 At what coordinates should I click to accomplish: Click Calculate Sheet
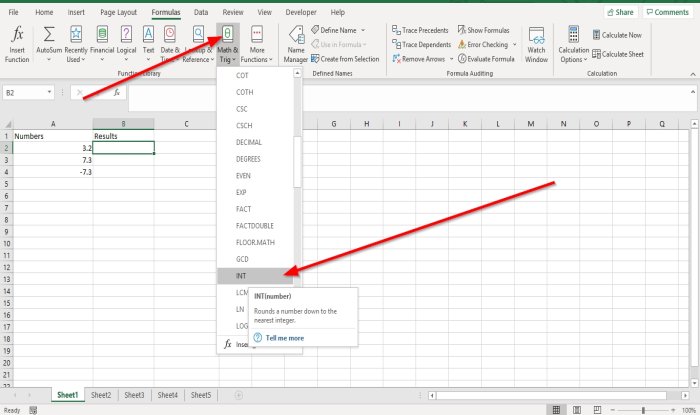(x=618, y=54)
